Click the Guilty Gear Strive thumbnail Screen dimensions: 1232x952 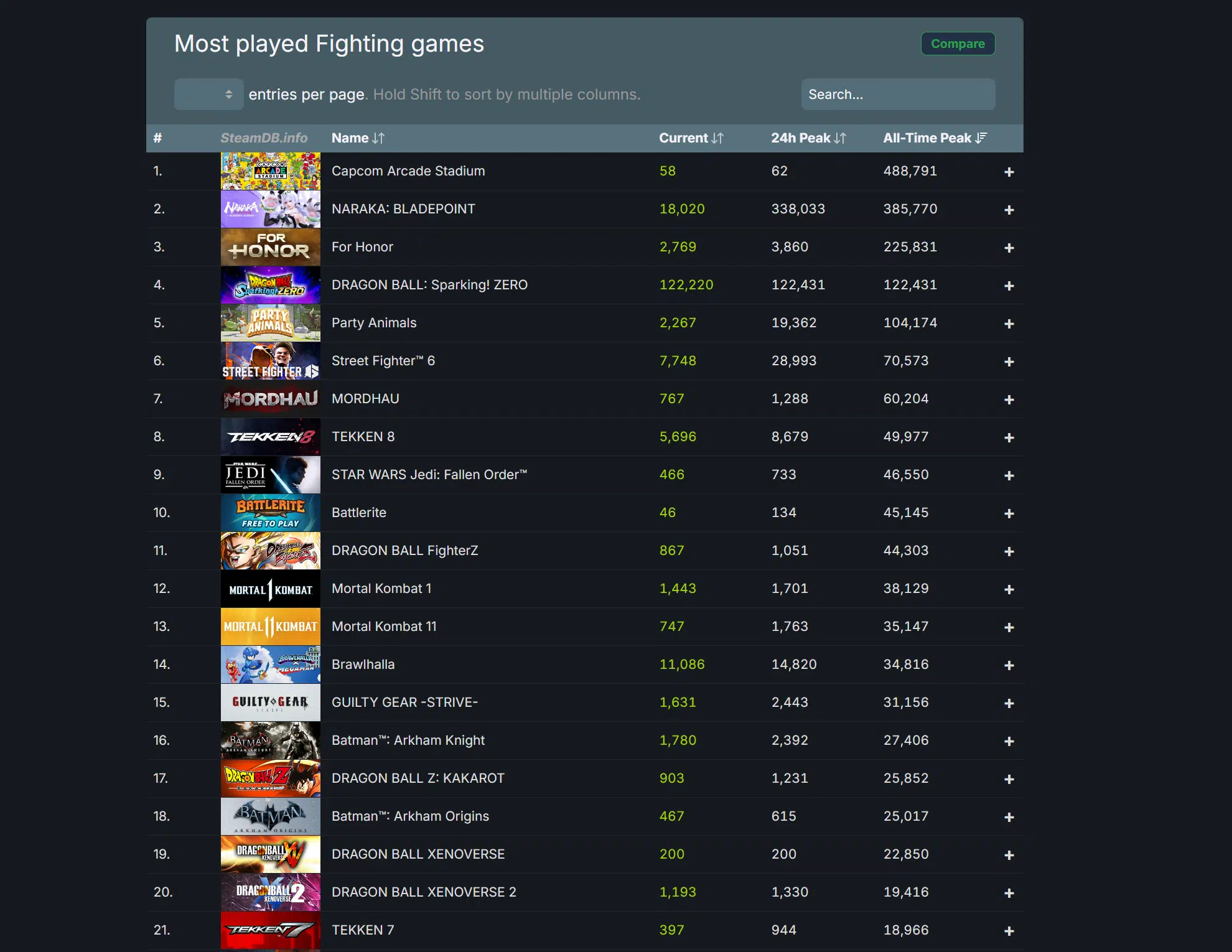[x=271, y=702]
